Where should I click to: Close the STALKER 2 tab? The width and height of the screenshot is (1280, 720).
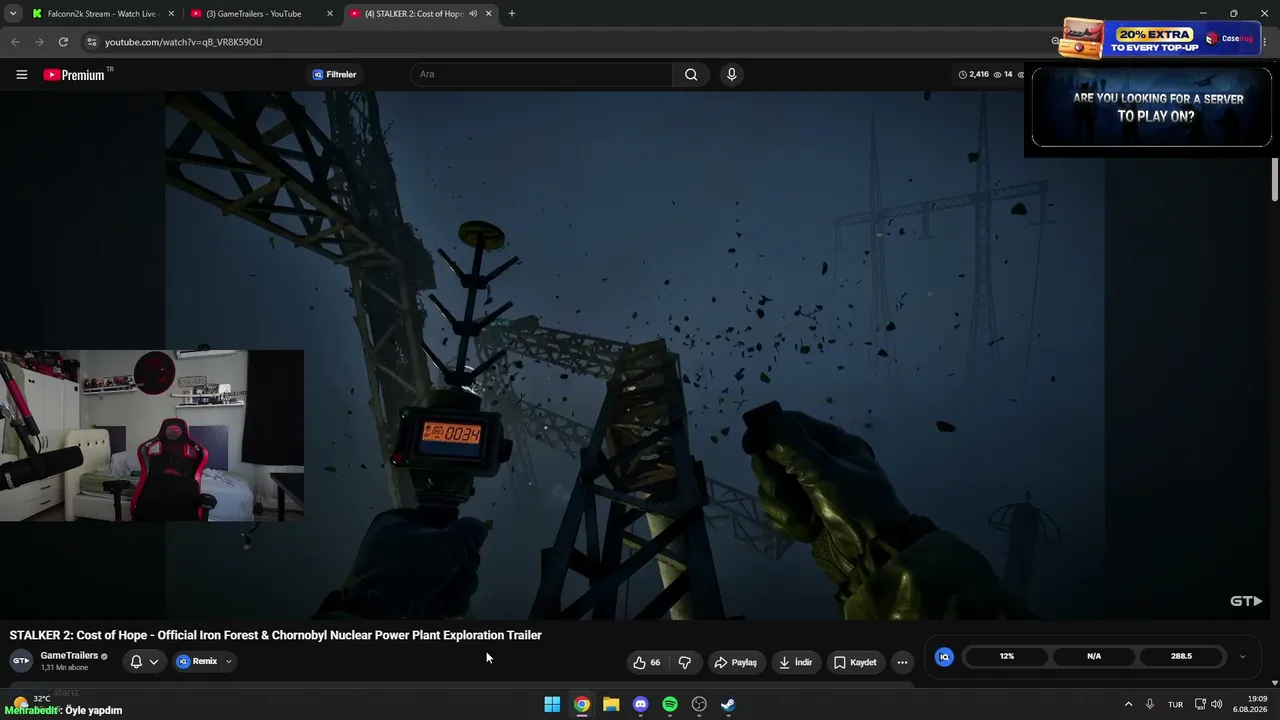pyautogui.click(x=488, y=14)
